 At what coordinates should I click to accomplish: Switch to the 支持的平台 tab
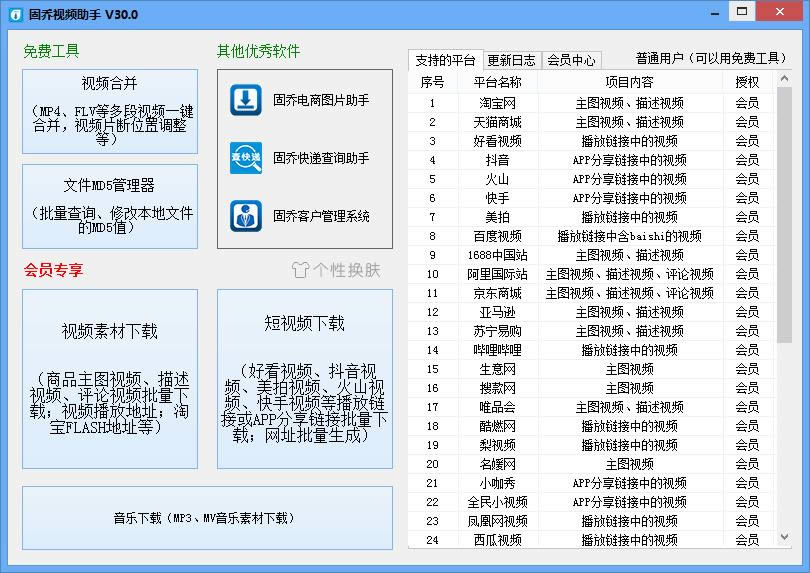coord(445,60)
